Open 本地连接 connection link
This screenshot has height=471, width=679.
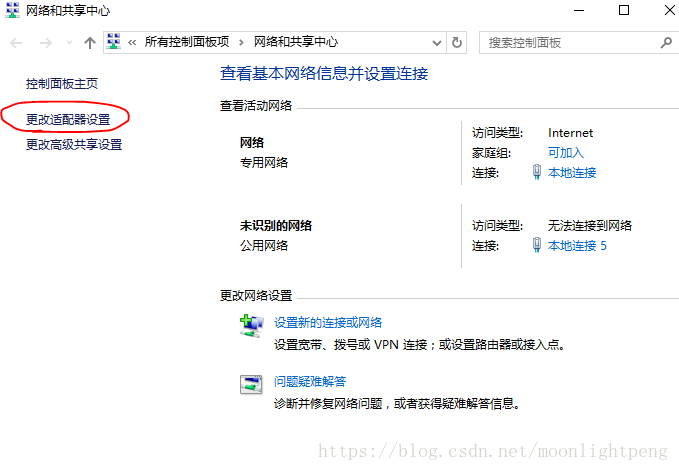coord(572,172)
